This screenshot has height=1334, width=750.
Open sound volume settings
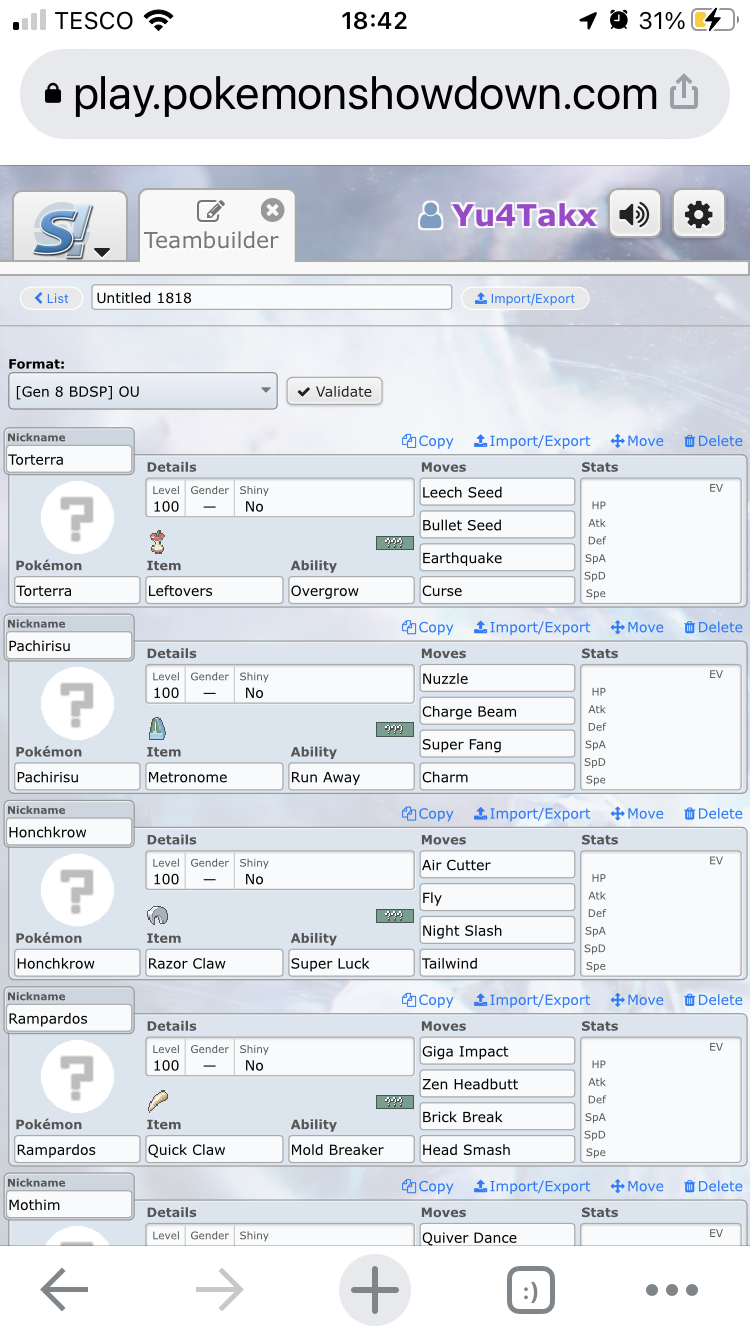point(634,215)
